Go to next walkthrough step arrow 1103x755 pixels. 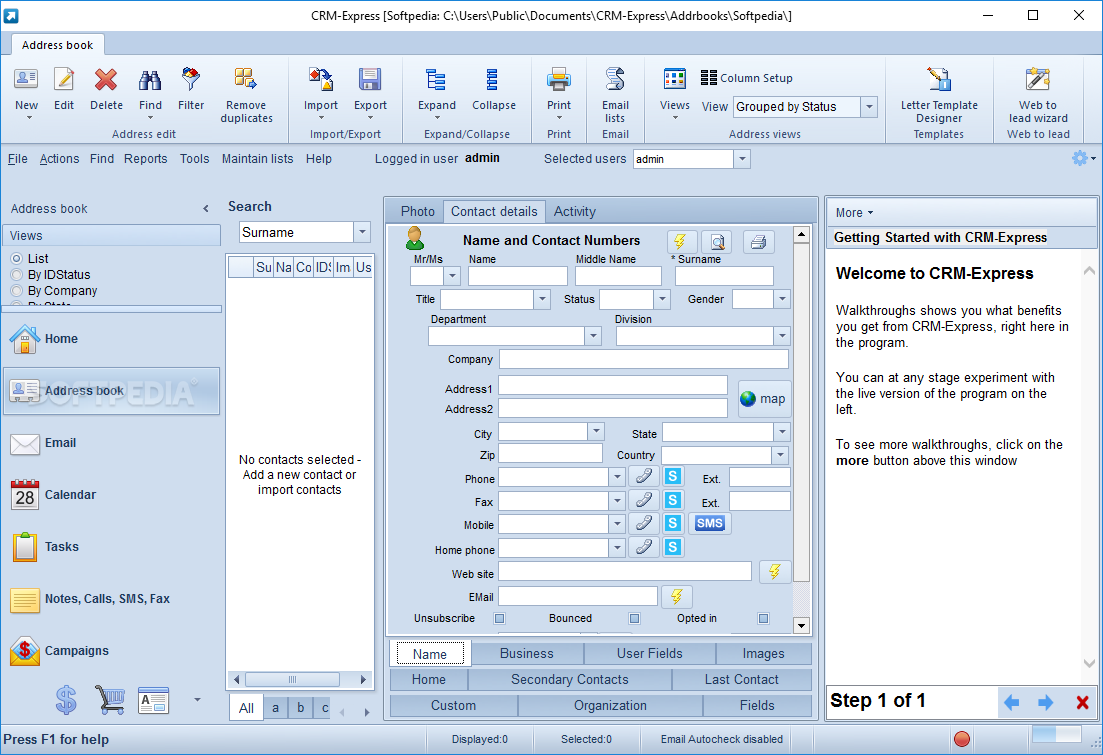pyautogui.click(x=1045, y=702)
